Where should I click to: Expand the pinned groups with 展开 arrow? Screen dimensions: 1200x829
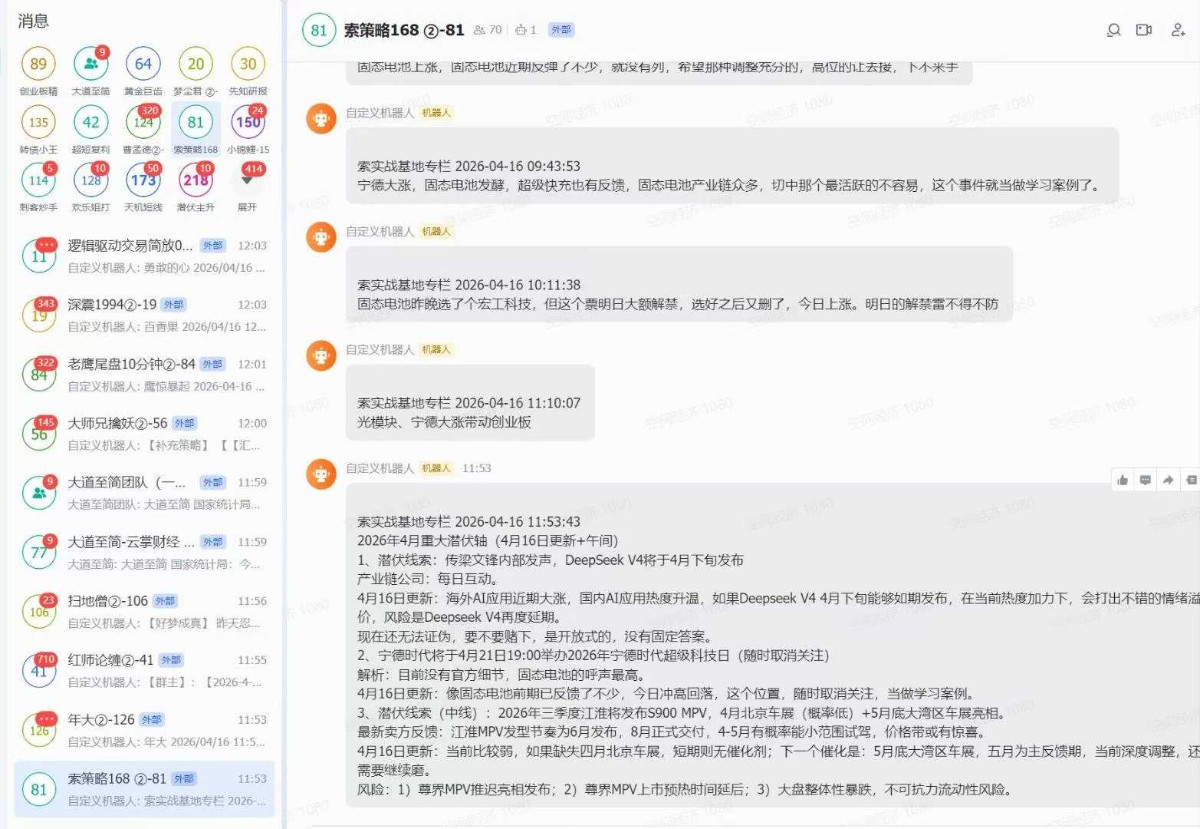[x=247, y=181]
